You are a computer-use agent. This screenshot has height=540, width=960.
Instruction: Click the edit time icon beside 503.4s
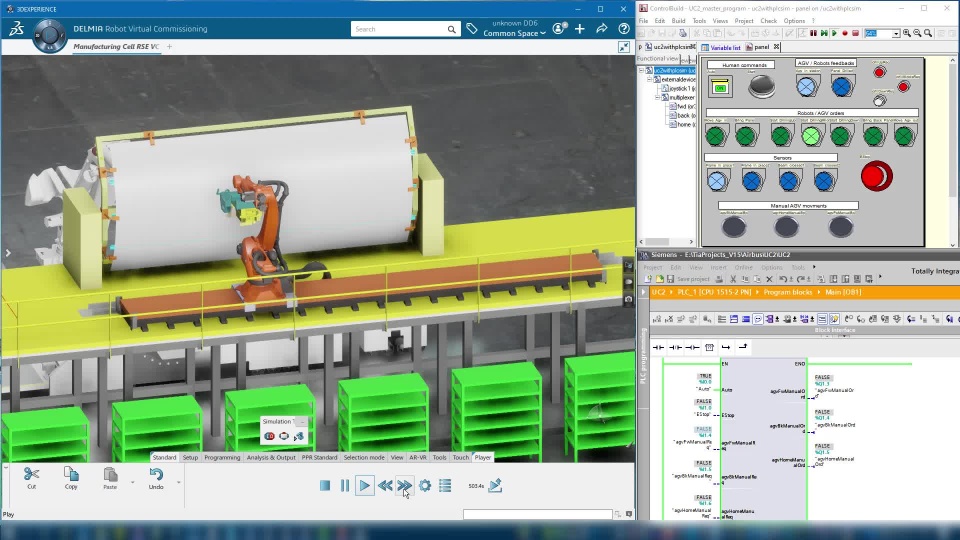pyautogui.click(x=495, y=486)
